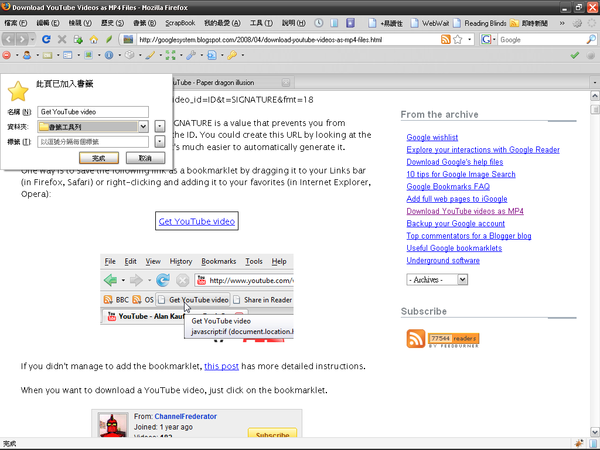Click the tags input field in bookmark dialog

pyautogui.click(x=93, y=142)
